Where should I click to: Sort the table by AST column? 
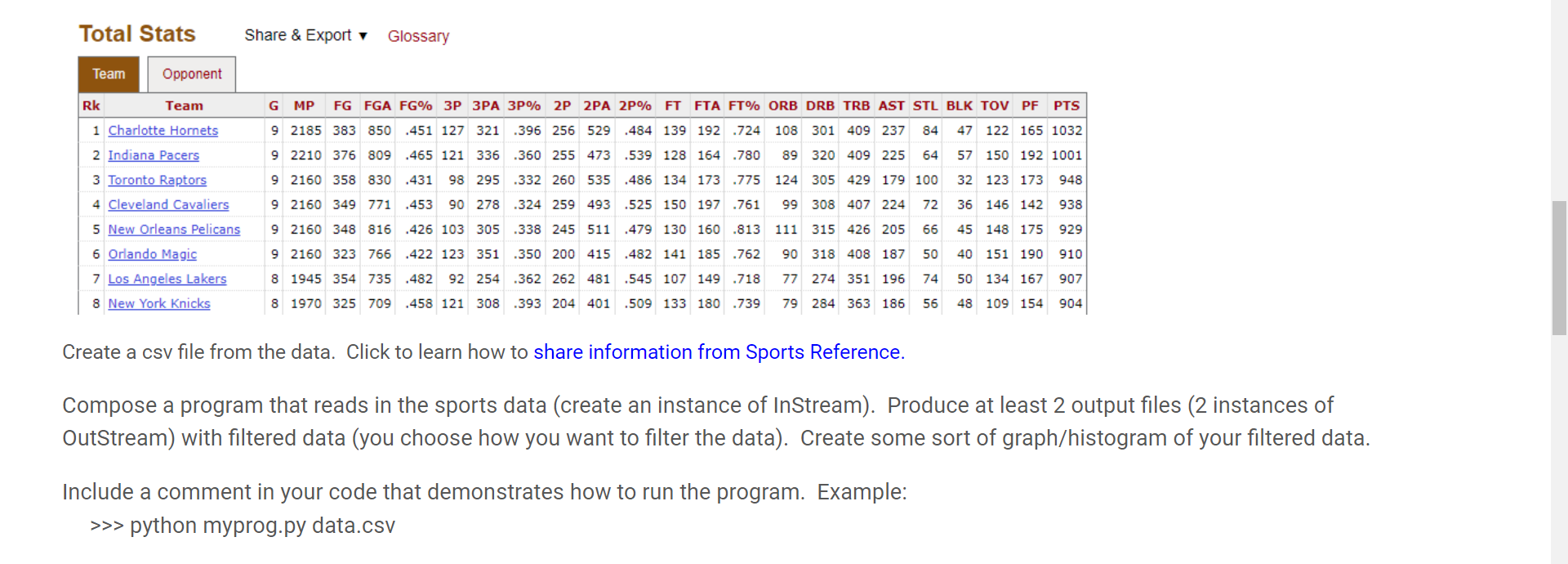point(892,105)
